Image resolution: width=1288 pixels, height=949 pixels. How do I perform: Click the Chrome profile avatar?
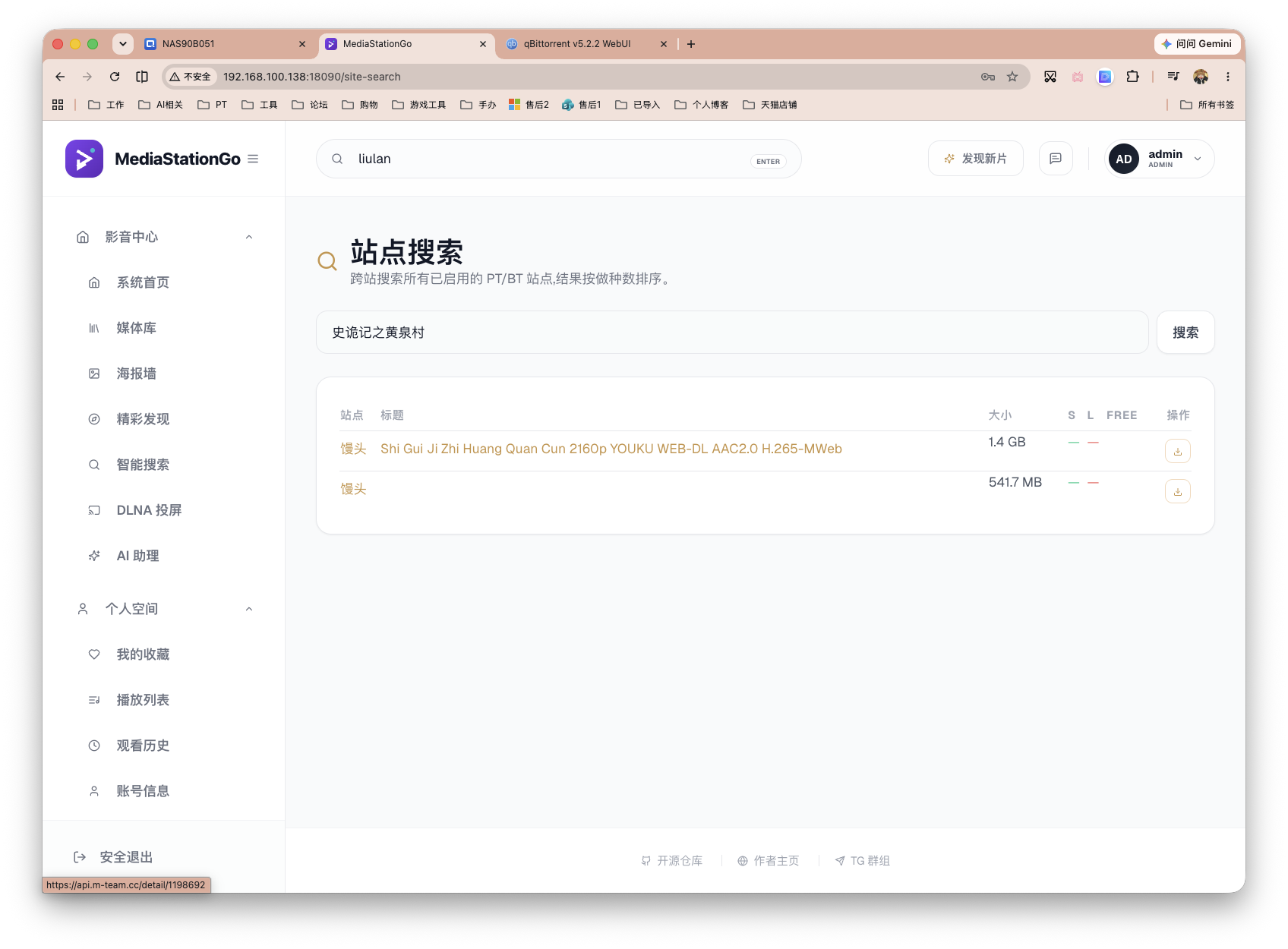[x=1201, y=77]
